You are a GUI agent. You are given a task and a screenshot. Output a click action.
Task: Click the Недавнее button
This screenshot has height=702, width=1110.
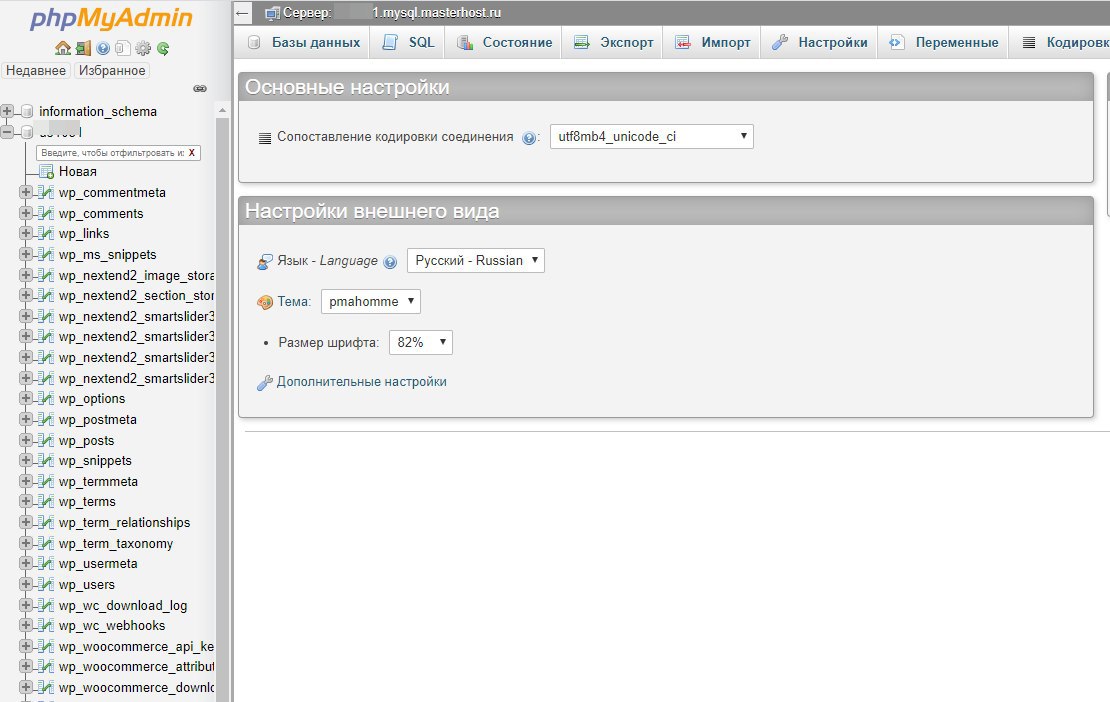click(x=36, y=70)
